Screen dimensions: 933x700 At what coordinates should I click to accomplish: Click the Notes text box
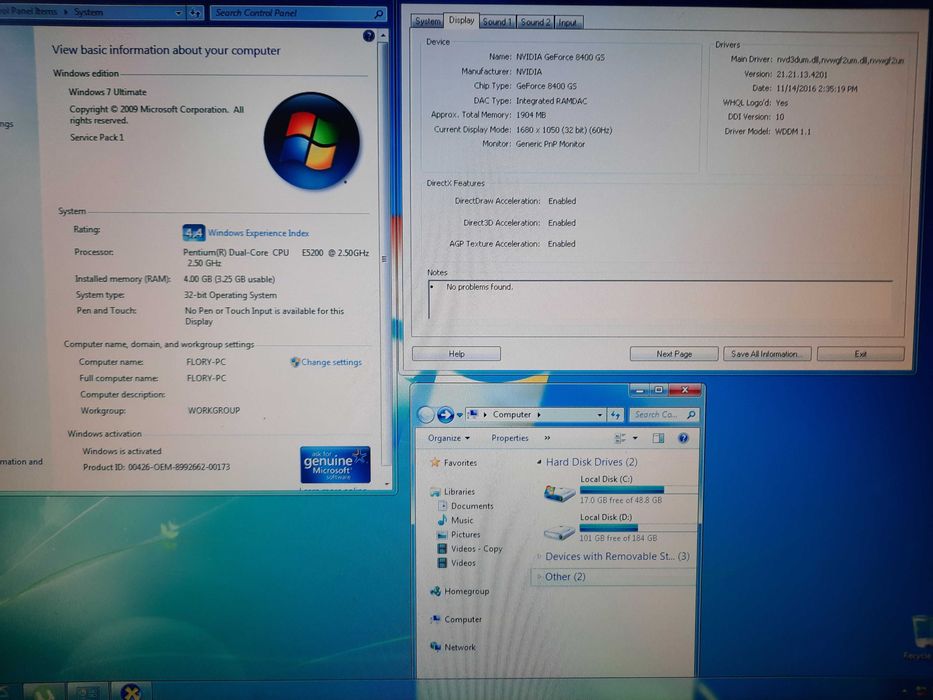(x=659, y=299)
